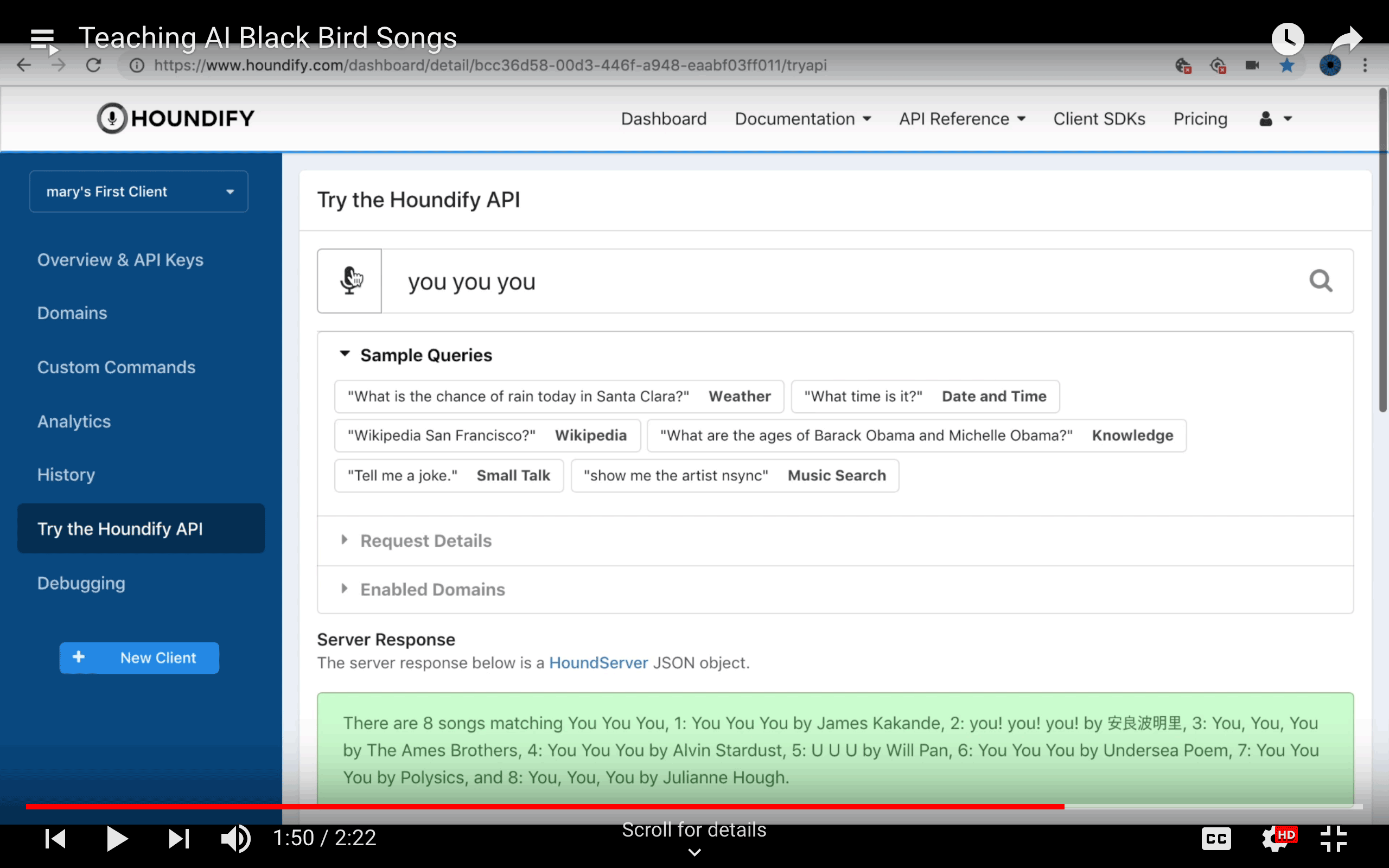Click the first cookie-blocker extension icon
This screenshot has height=868, width=1389.
[1183, 66]
